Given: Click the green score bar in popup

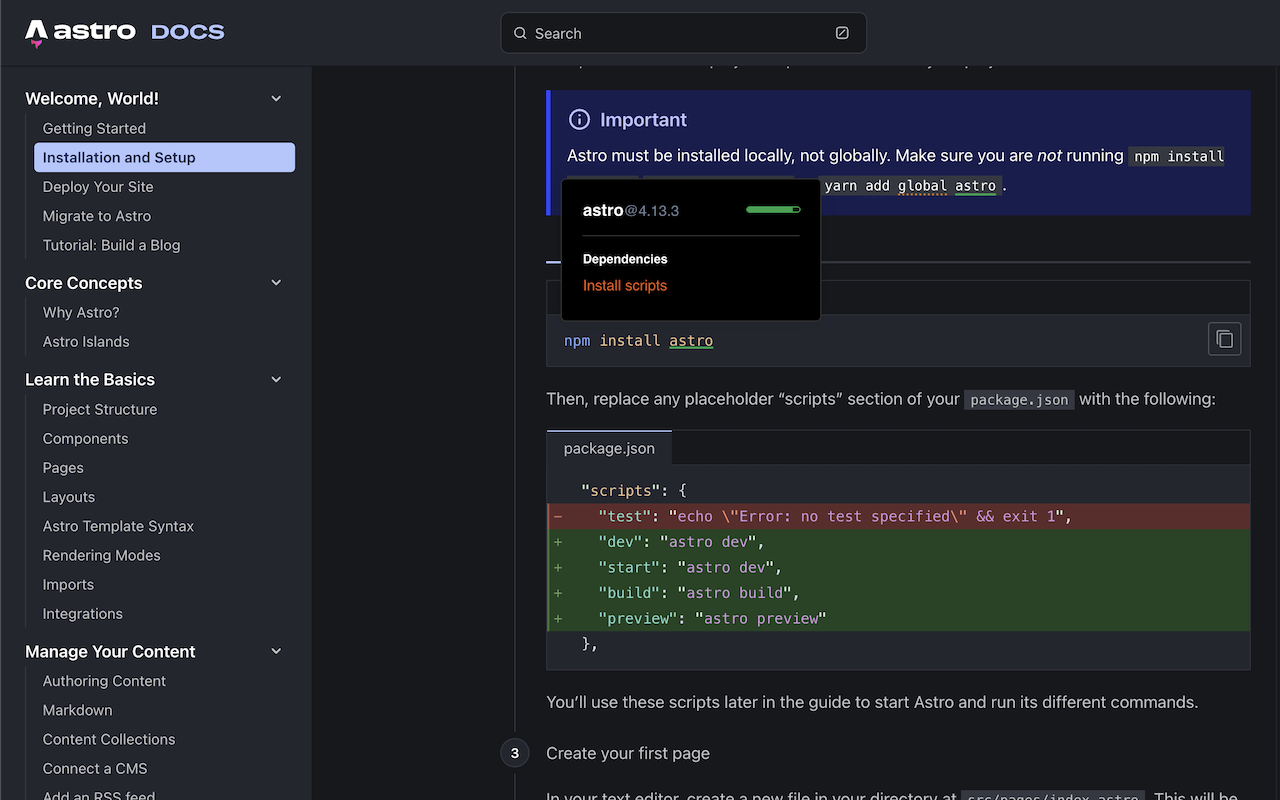Looking at the screenshot, I should (x=773, y=210).
